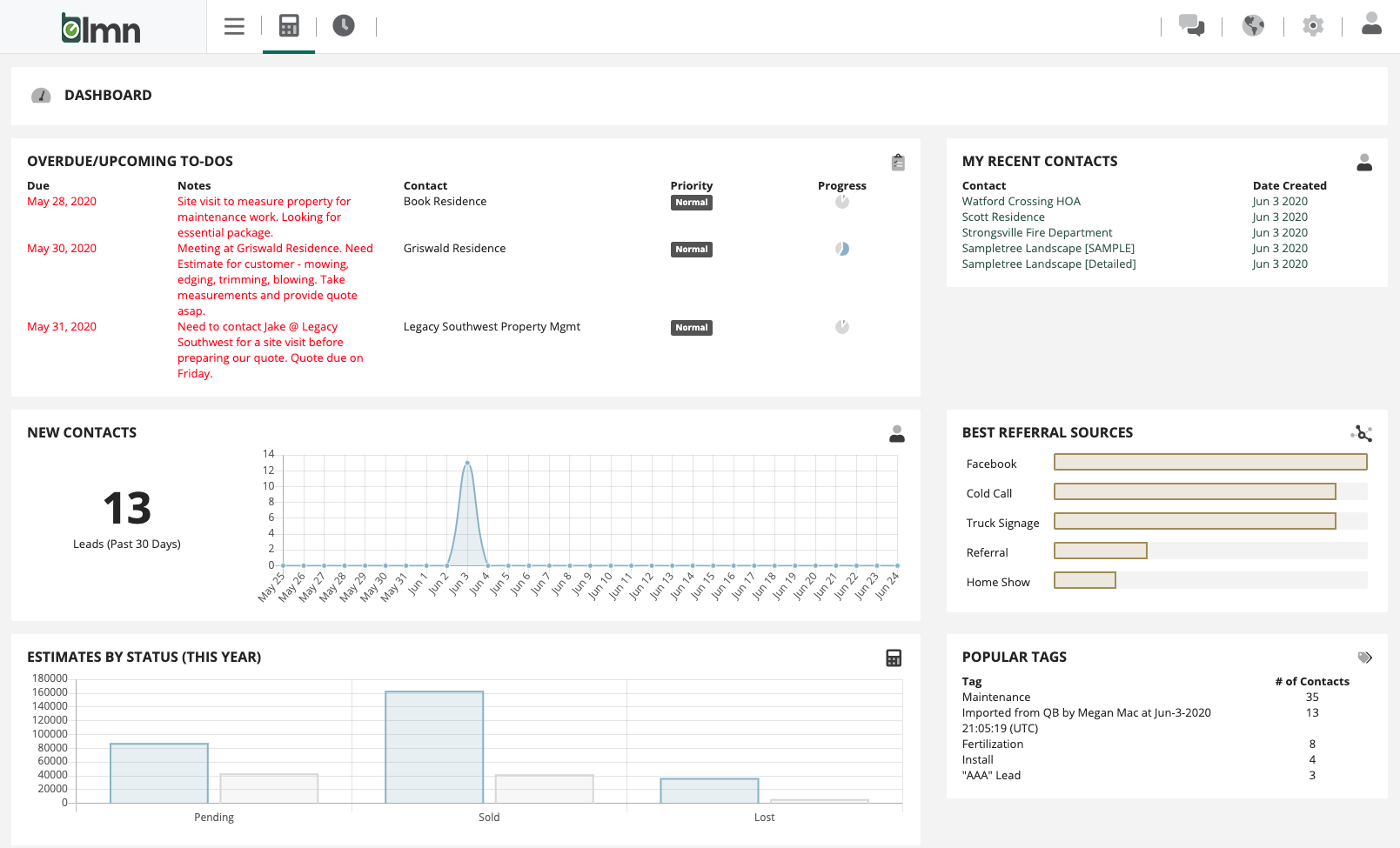Click due date May 30, 2020
This screenshot has width=1400, height=848.
(62, 249)
